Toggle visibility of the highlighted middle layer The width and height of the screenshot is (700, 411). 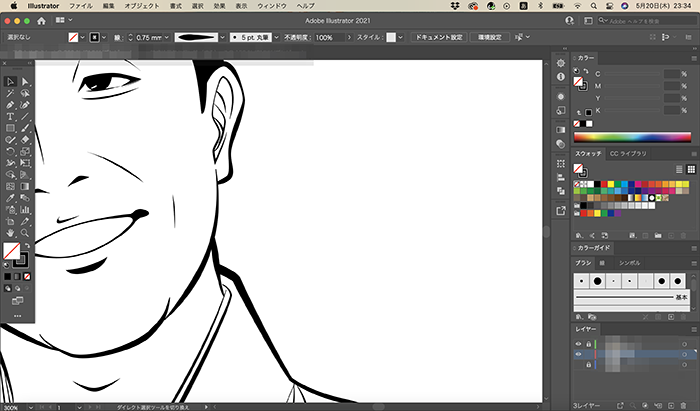coord(578,354)
